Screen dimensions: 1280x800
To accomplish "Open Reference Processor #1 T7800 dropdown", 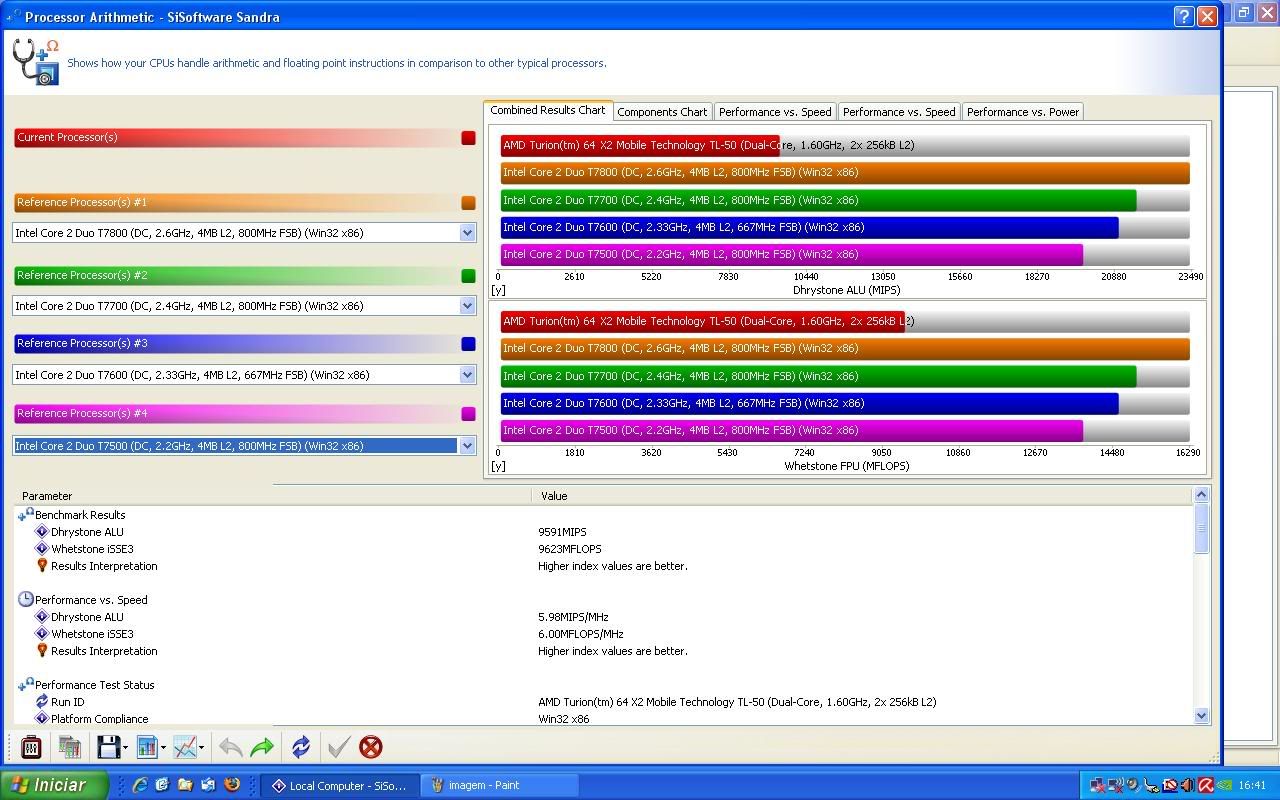I will point(467,233).
